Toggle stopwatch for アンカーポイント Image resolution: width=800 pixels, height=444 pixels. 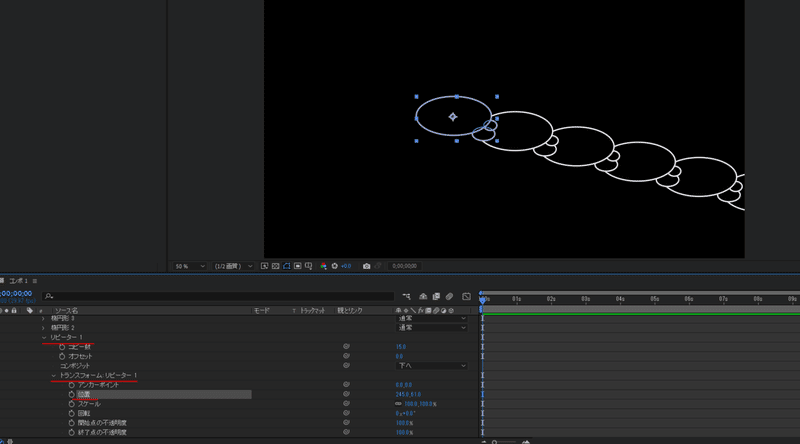point(71,385)
